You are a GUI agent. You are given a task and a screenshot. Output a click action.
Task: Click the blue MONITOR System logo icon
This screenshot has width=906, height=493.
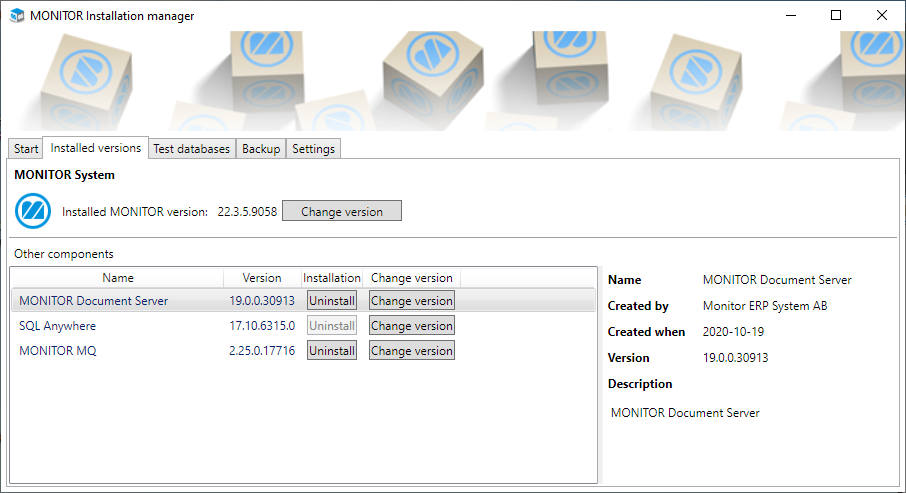point(33,212)
